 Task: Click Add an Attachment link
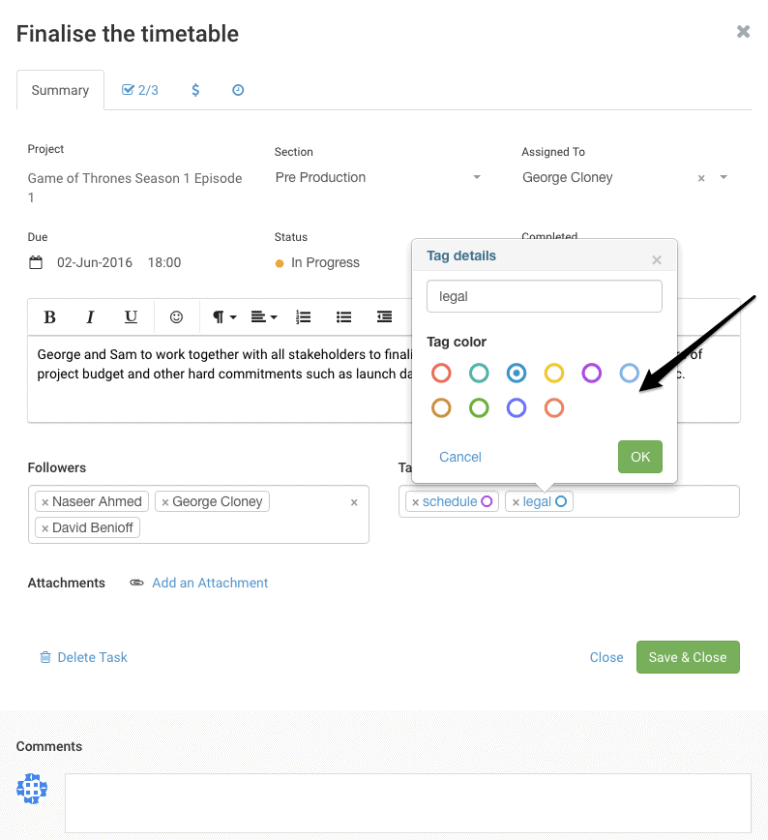tap(209, 582)
